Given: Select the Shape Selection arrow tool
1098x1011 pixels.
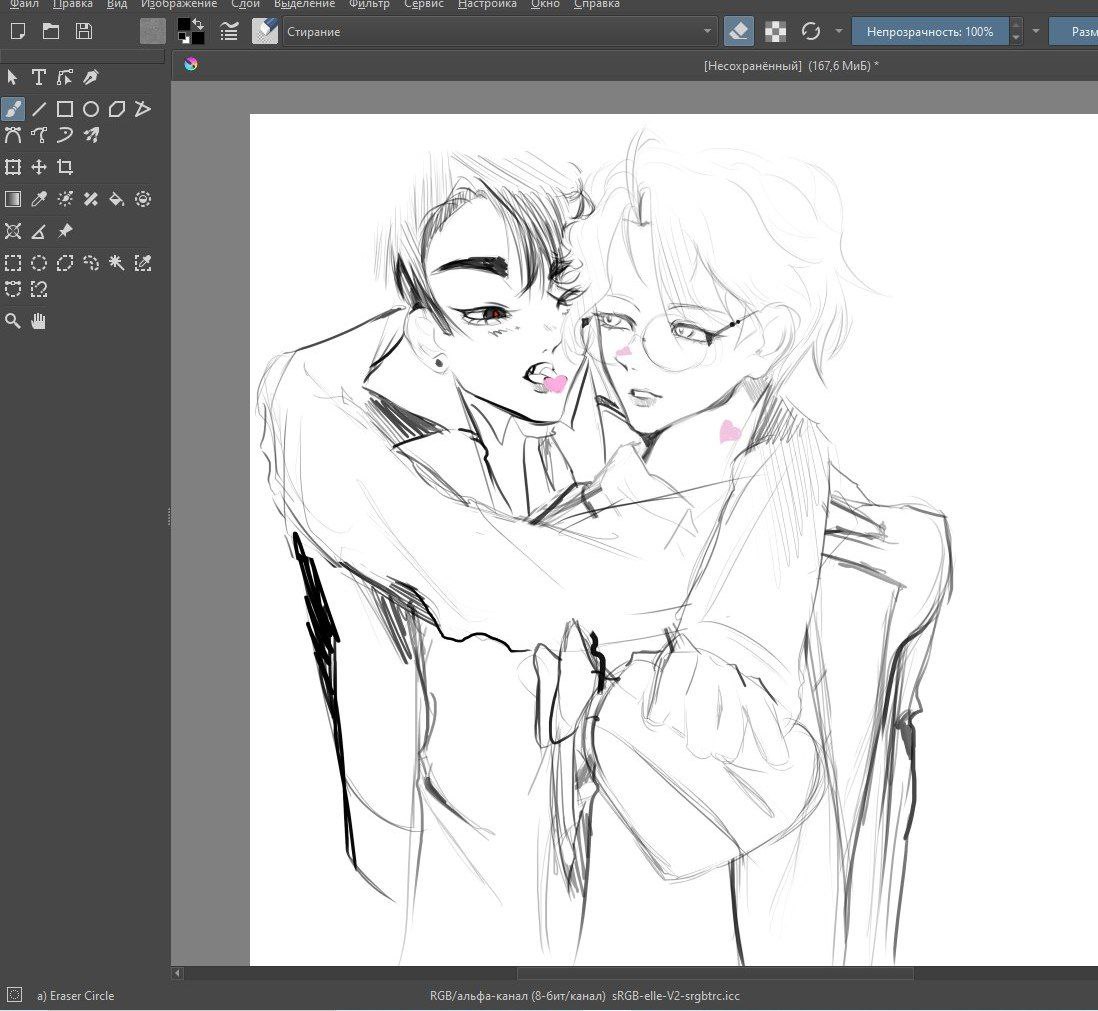Looking at the screenshot, I should pyautogui.click(x=13, y=77).
